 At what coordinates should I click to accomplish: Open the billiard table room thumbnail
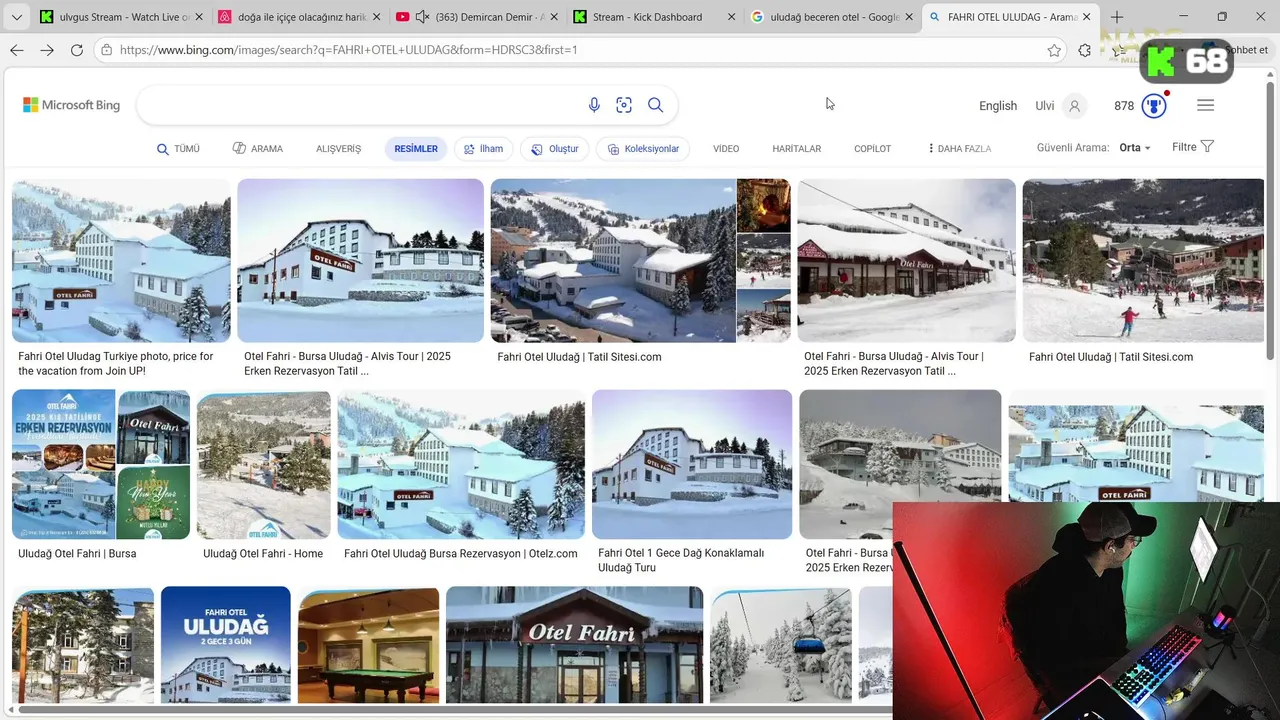coord(369,645)
